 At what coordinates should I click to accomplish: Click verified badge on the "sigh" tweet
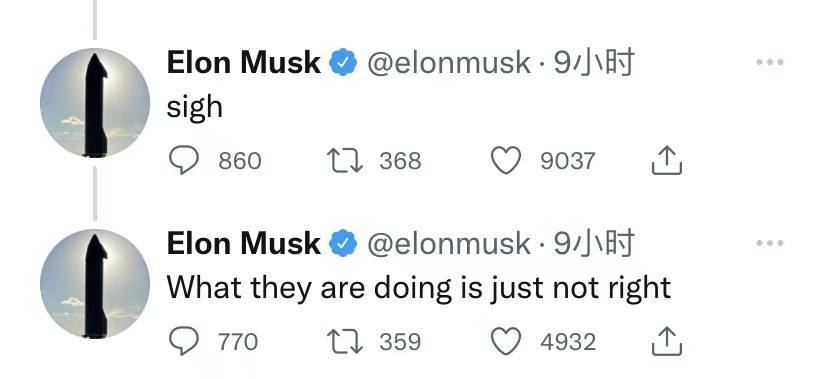343,62
